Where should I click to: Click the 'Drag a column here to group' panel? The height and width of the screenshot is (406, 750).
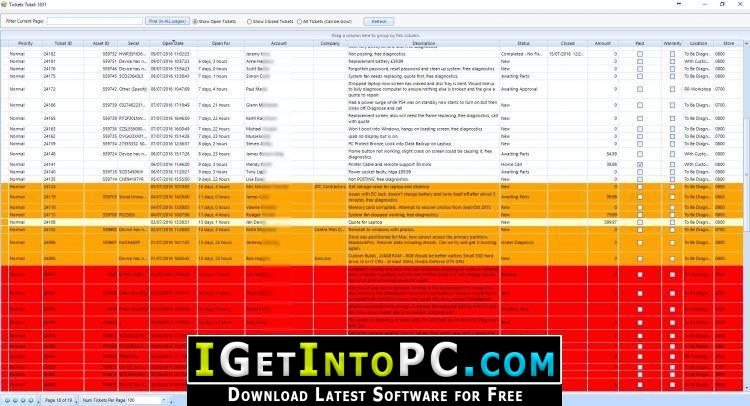coord(375,35)
